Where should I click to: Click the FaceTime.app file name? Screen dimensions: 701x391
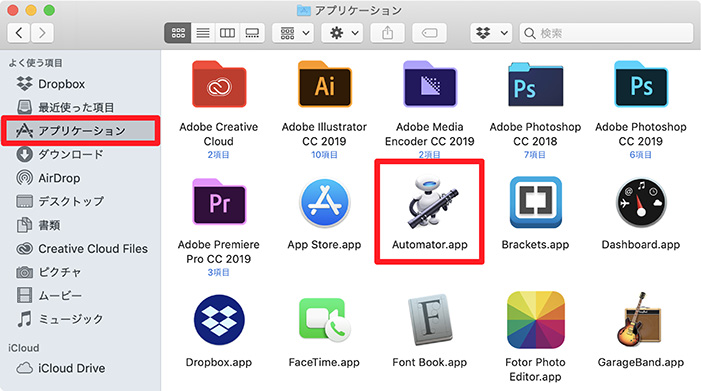point(324,362)
